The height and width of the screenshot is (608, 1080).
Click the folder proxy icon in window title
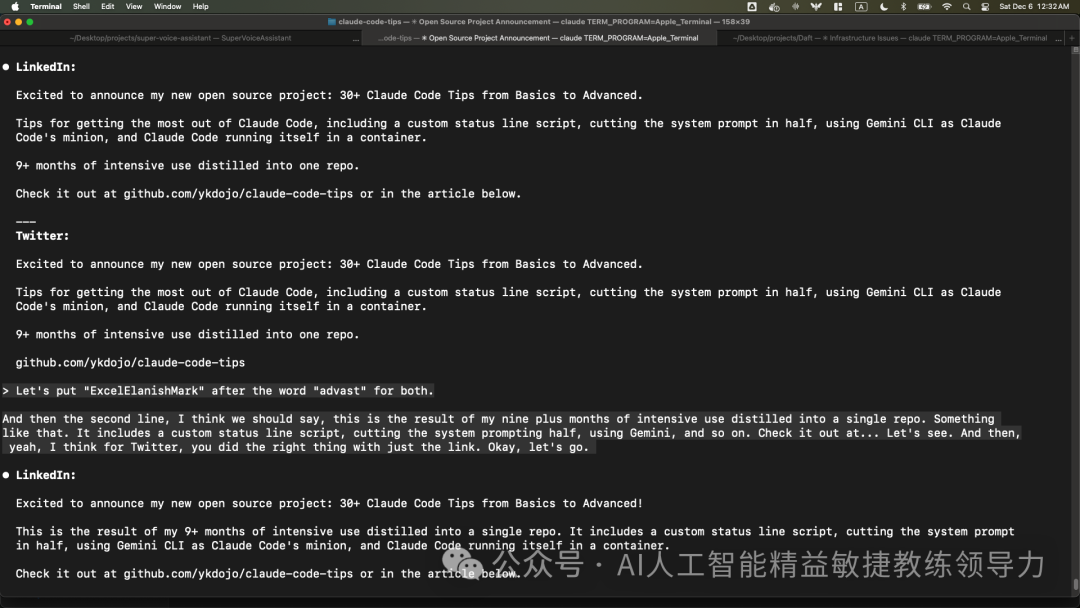point(331,22)
